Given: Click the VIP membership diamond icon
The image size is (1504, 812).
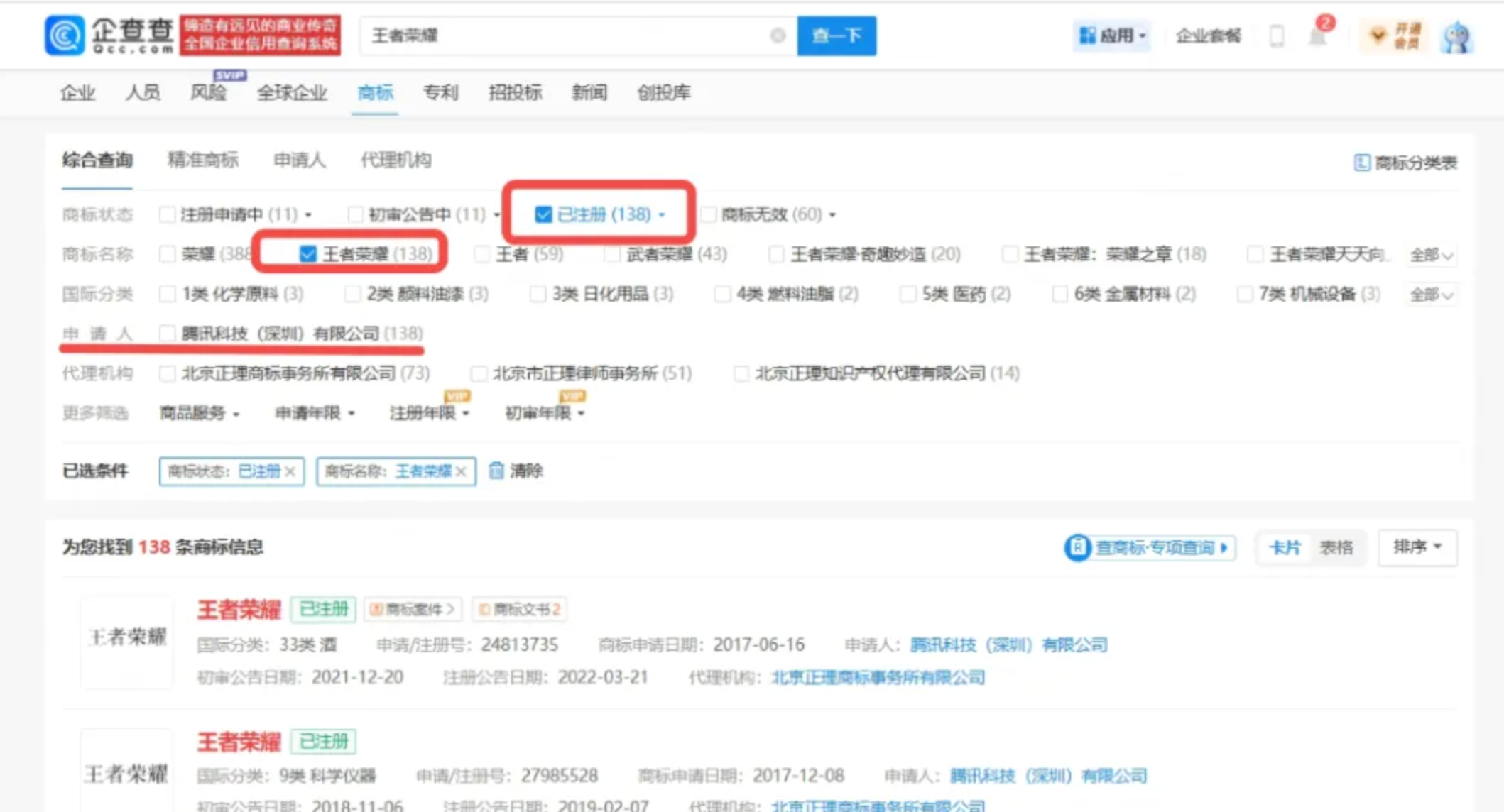Looking at the screenshot, I should [1377, 35].
